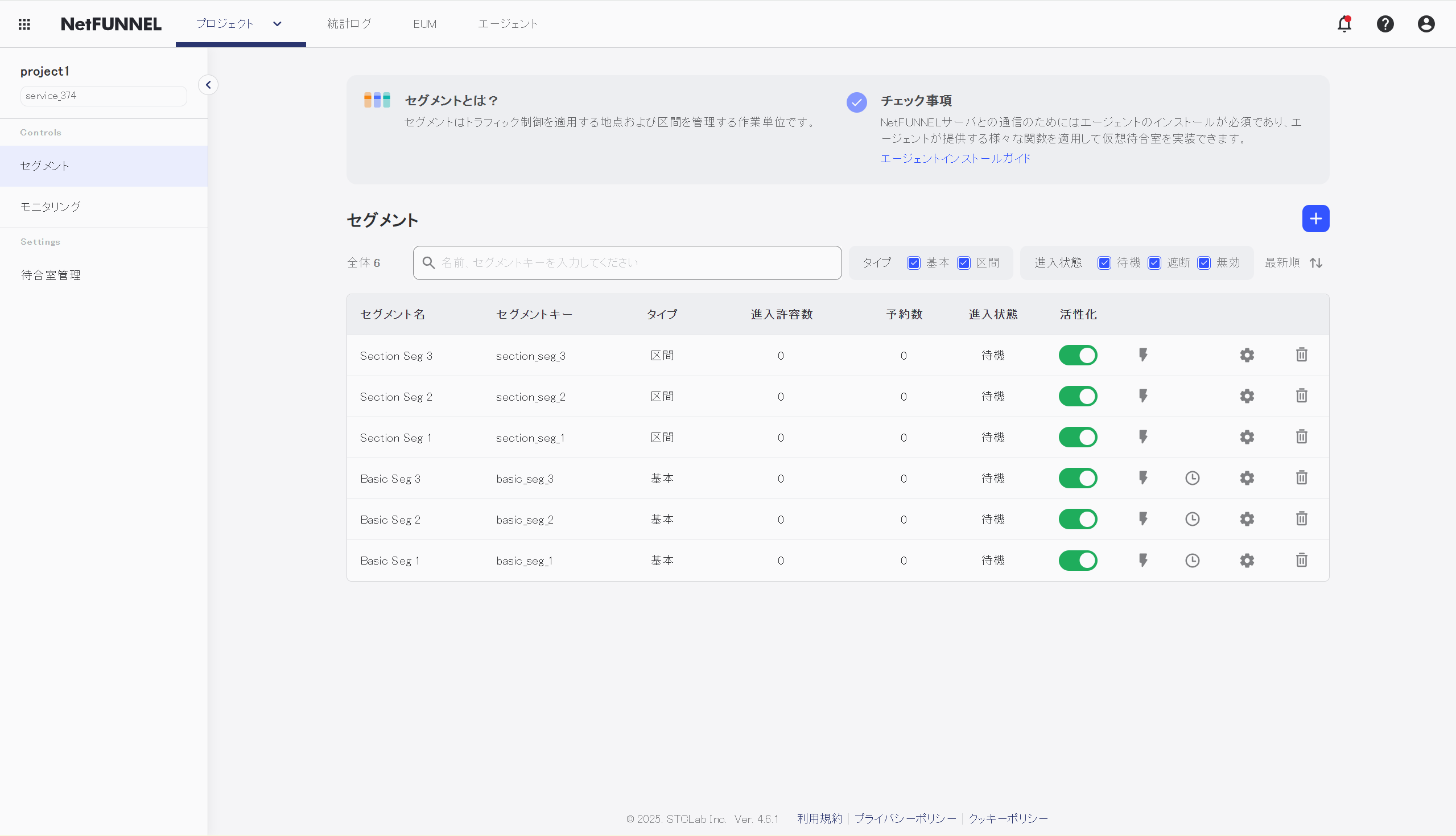Open the service_374 selector

tap(104, 95)
